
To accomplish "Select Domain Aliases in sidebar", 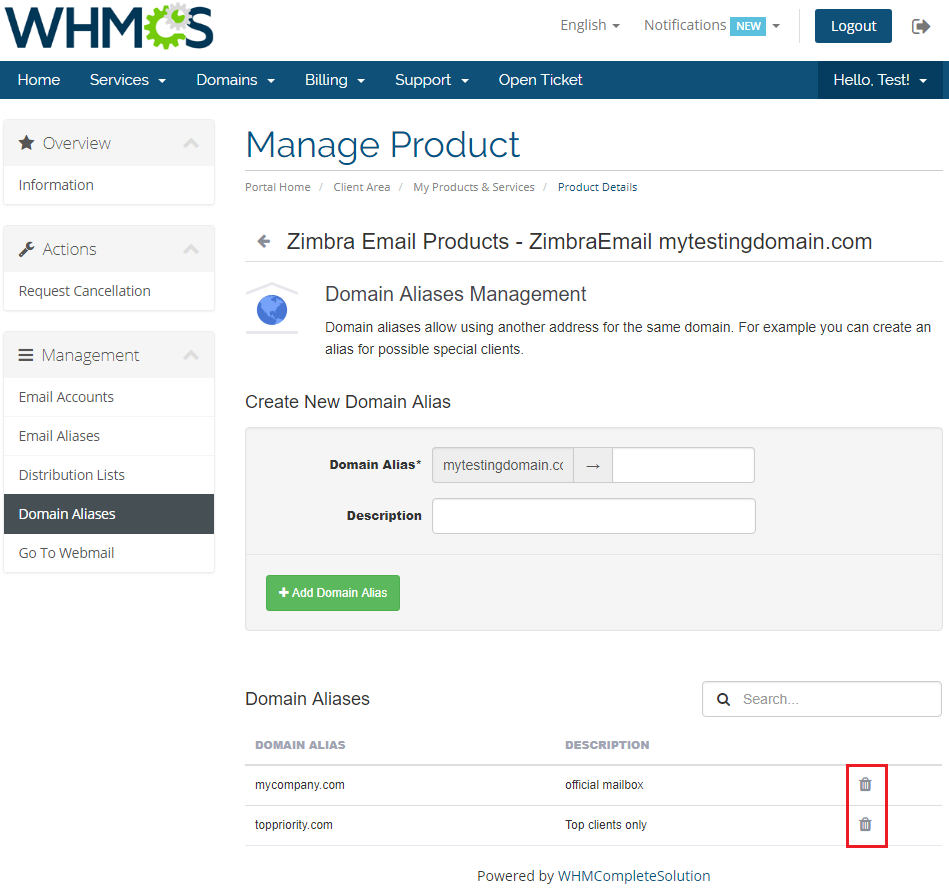I will coord(109,514).
